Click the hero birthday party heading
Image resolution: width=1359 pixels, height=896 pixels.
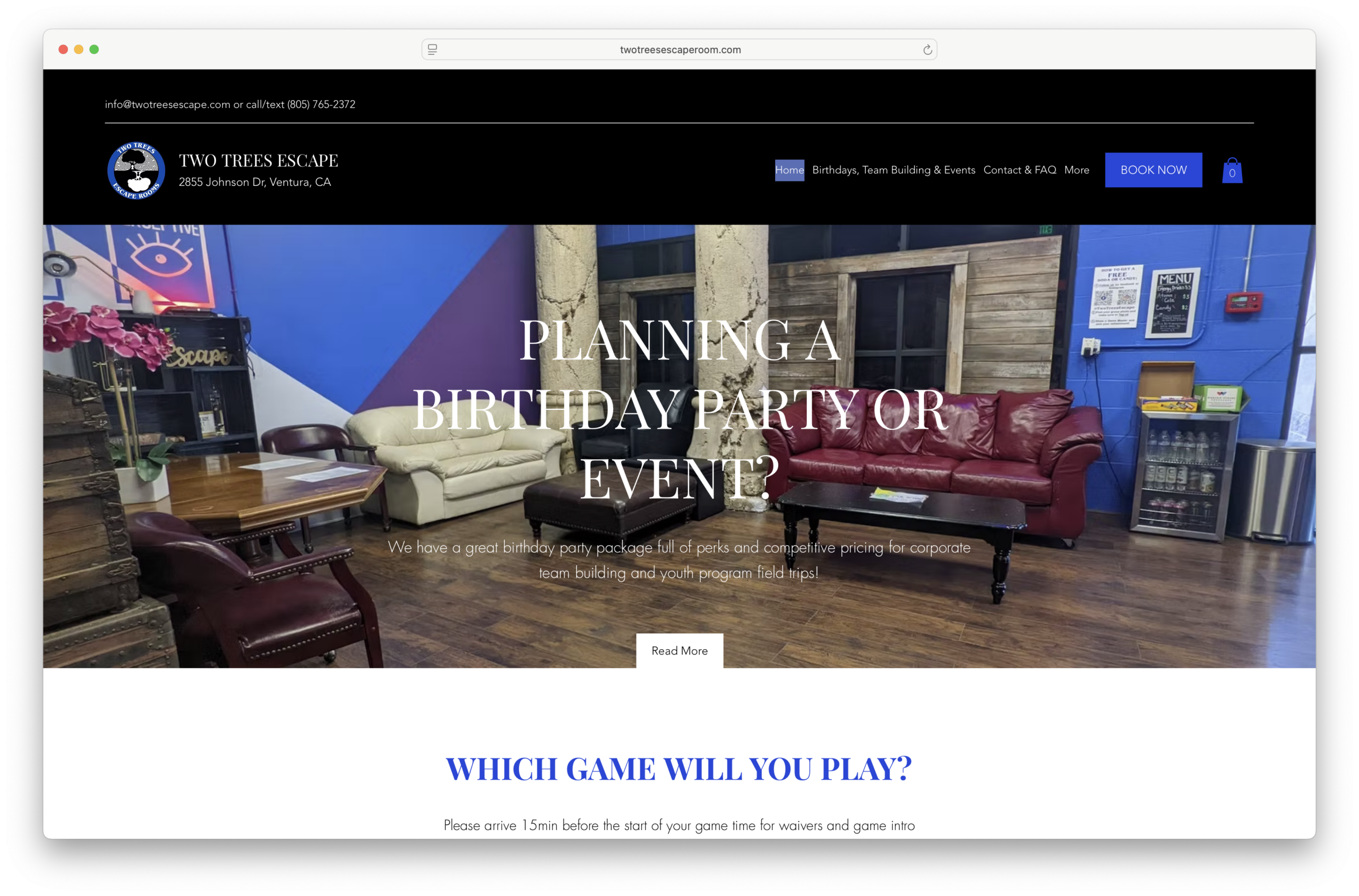679,409
